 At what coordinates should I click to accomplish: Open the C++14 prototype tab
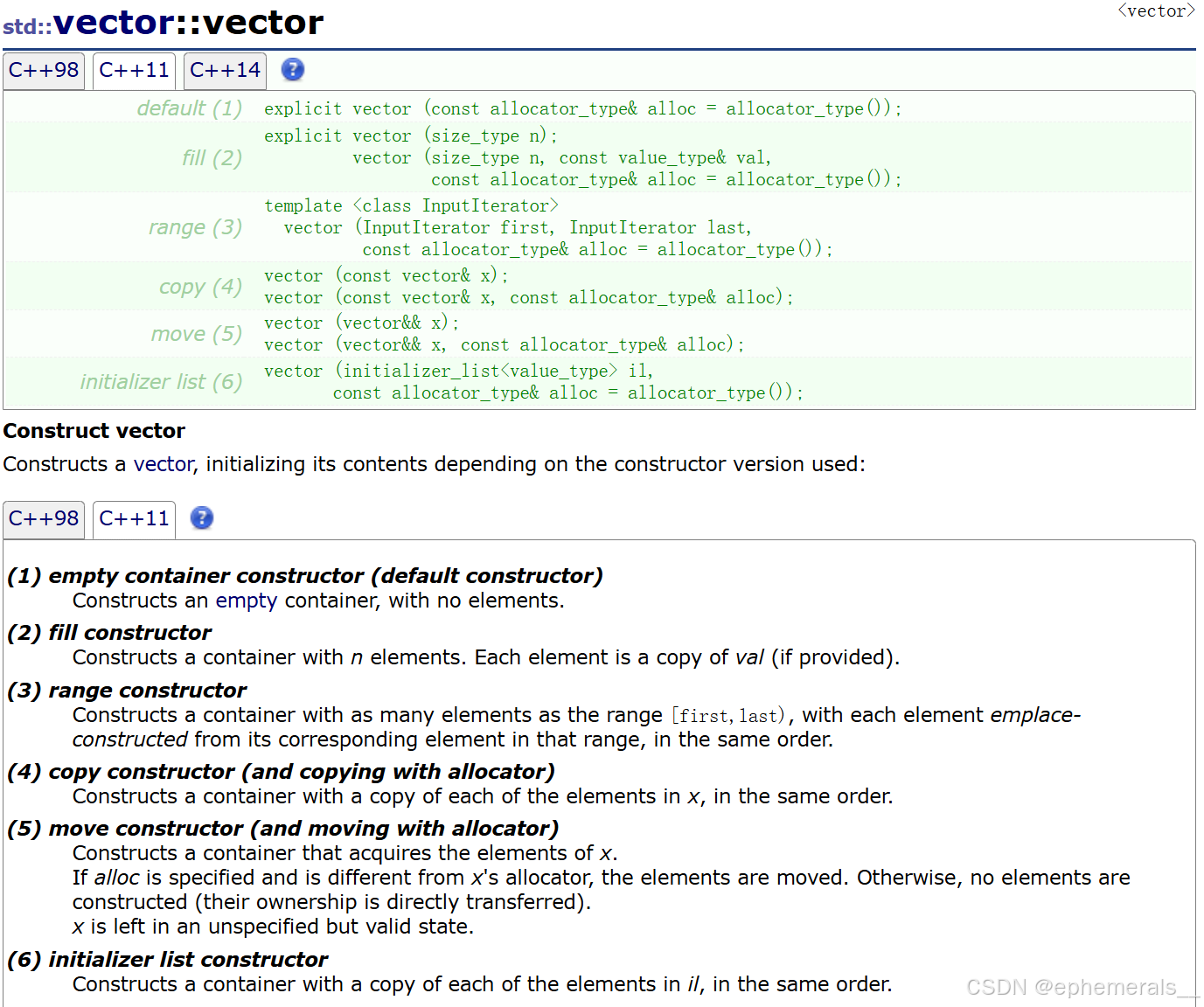225,70
